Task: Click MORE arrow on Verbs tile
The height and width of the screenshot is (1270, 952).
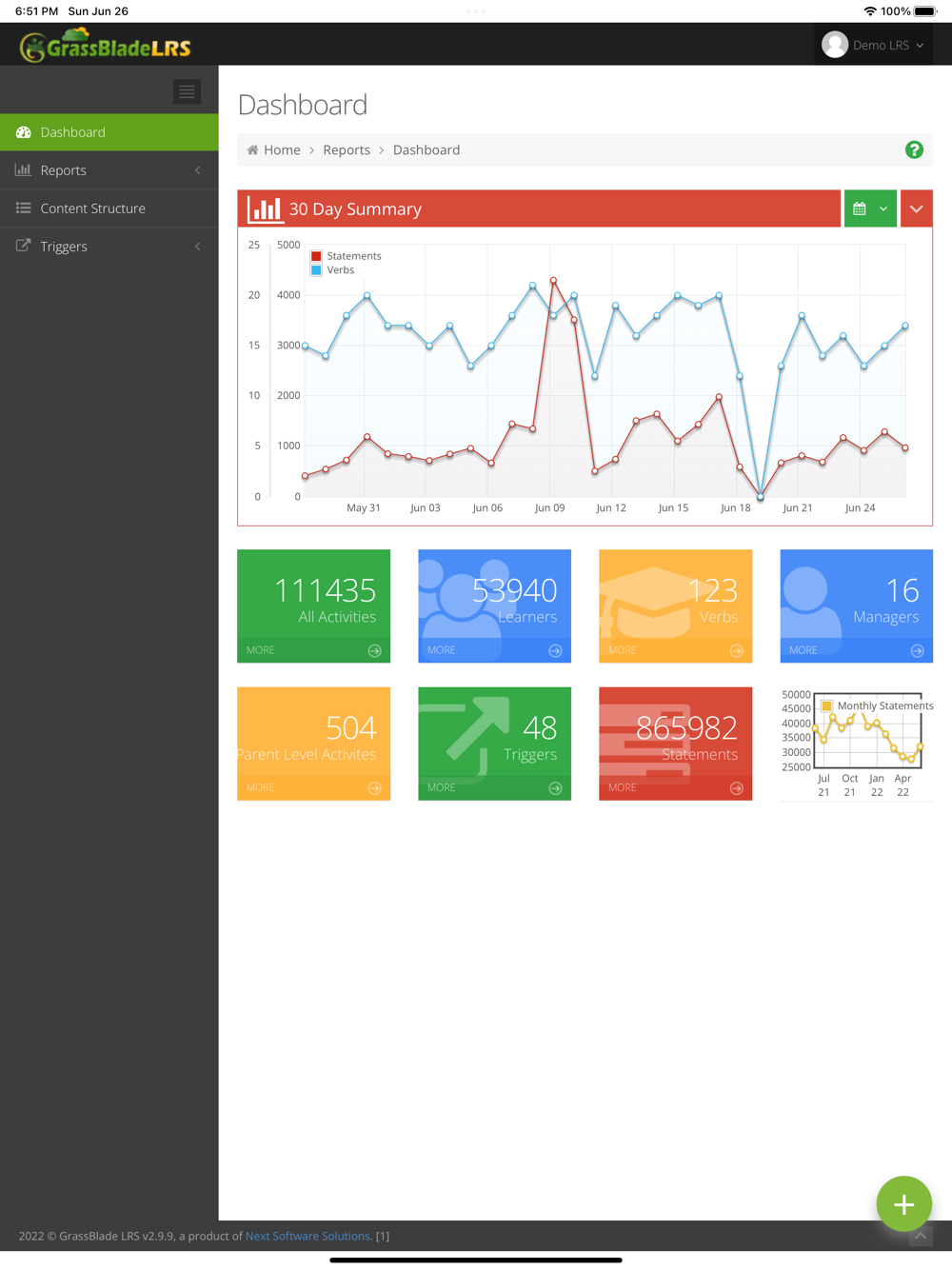Action: click(x=736, y=651)
